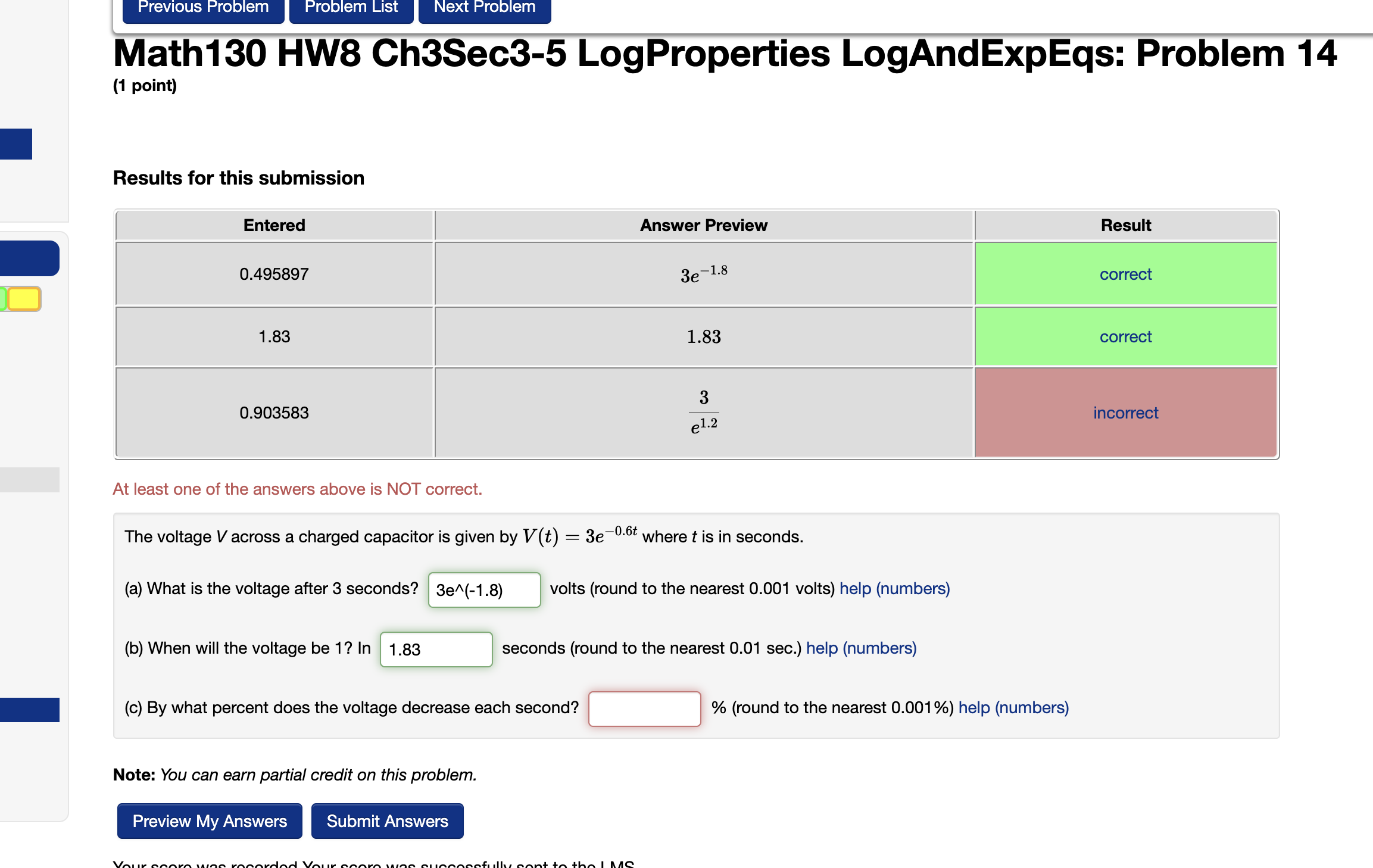Click the correct cell for the 1.83 row
Screen dimensions: 1373x868
pyautogui.click(x=1125, y=336)
